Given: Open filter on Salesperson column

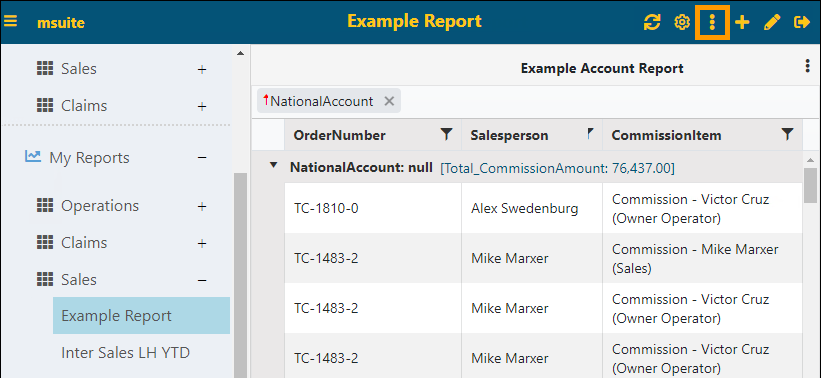Looking at the screenshot, I should (x=591, y=133).
